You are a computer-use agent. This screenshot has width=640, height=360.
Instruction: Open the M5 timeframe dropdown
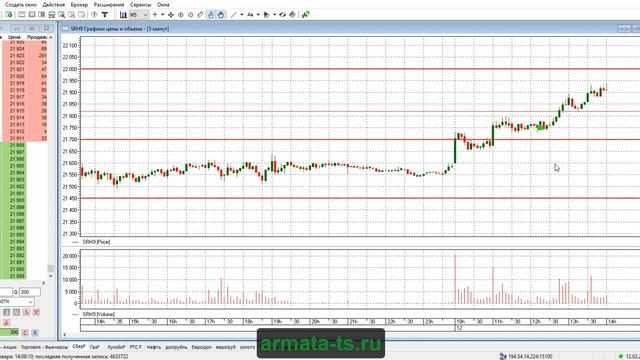point(139,15)
